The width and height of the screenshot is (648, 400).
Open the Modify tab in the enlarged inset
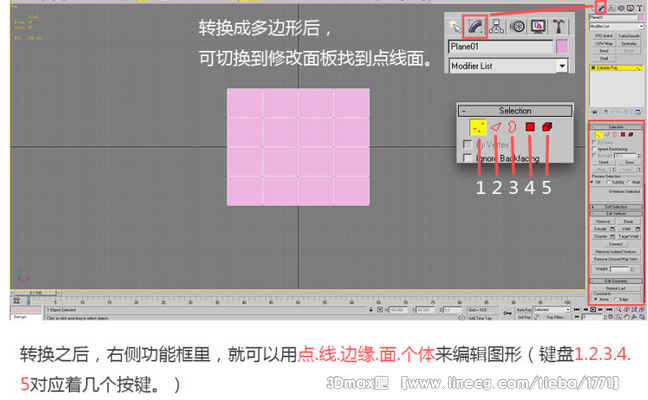click(475, 26)
